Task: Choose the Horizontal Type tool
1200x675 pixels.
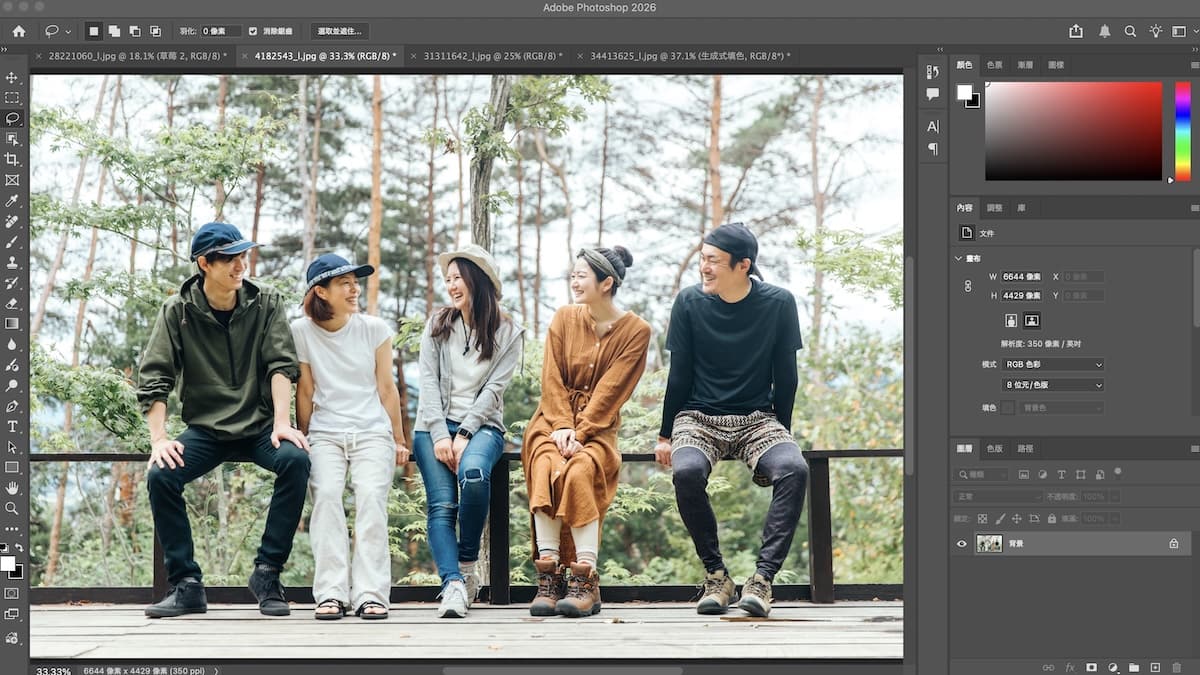Action: click(12, 426)
